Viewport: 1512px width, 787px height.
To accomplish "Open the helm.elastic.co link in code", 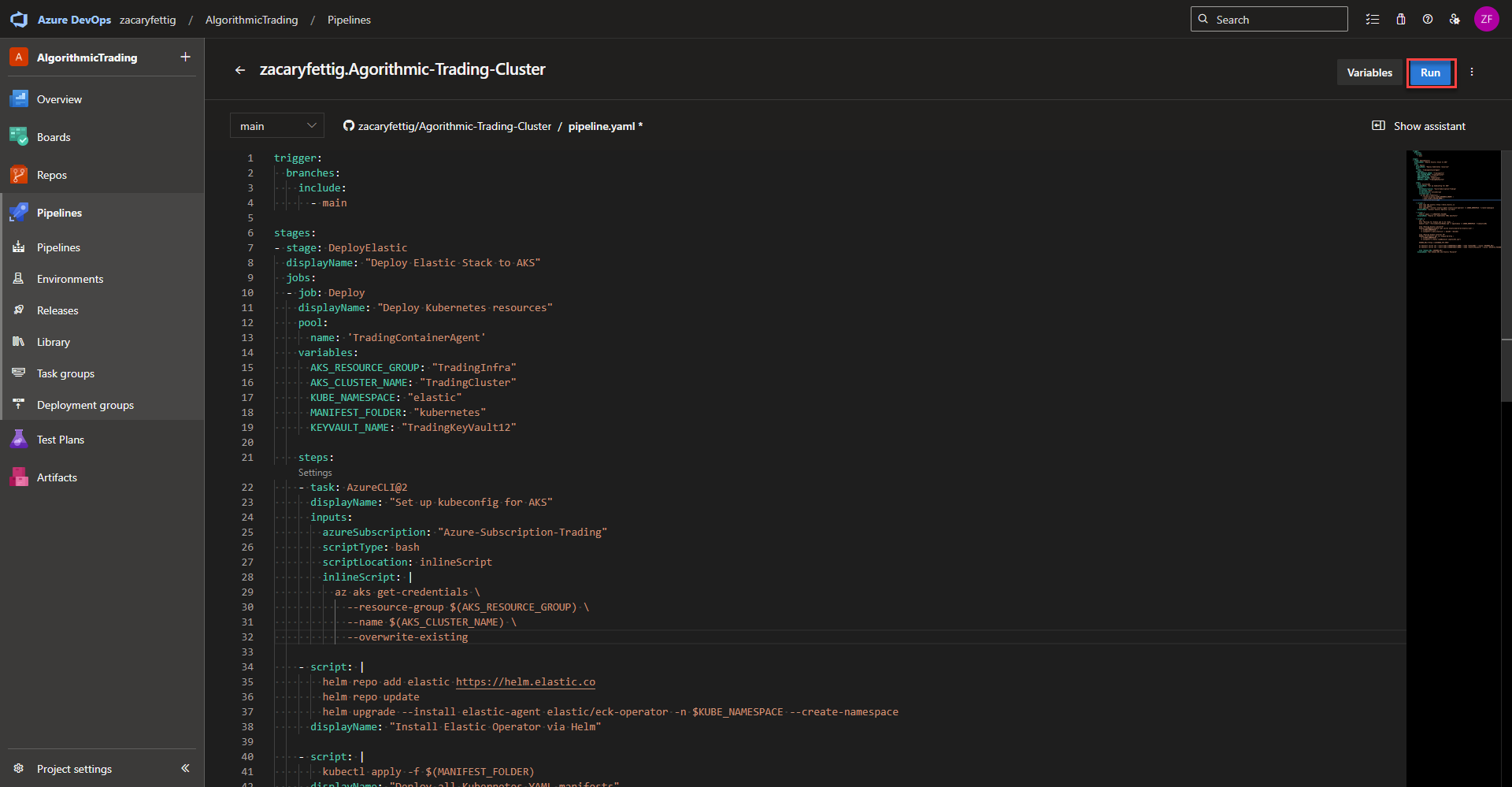I will pyautogui.click(x=525, y=682).
